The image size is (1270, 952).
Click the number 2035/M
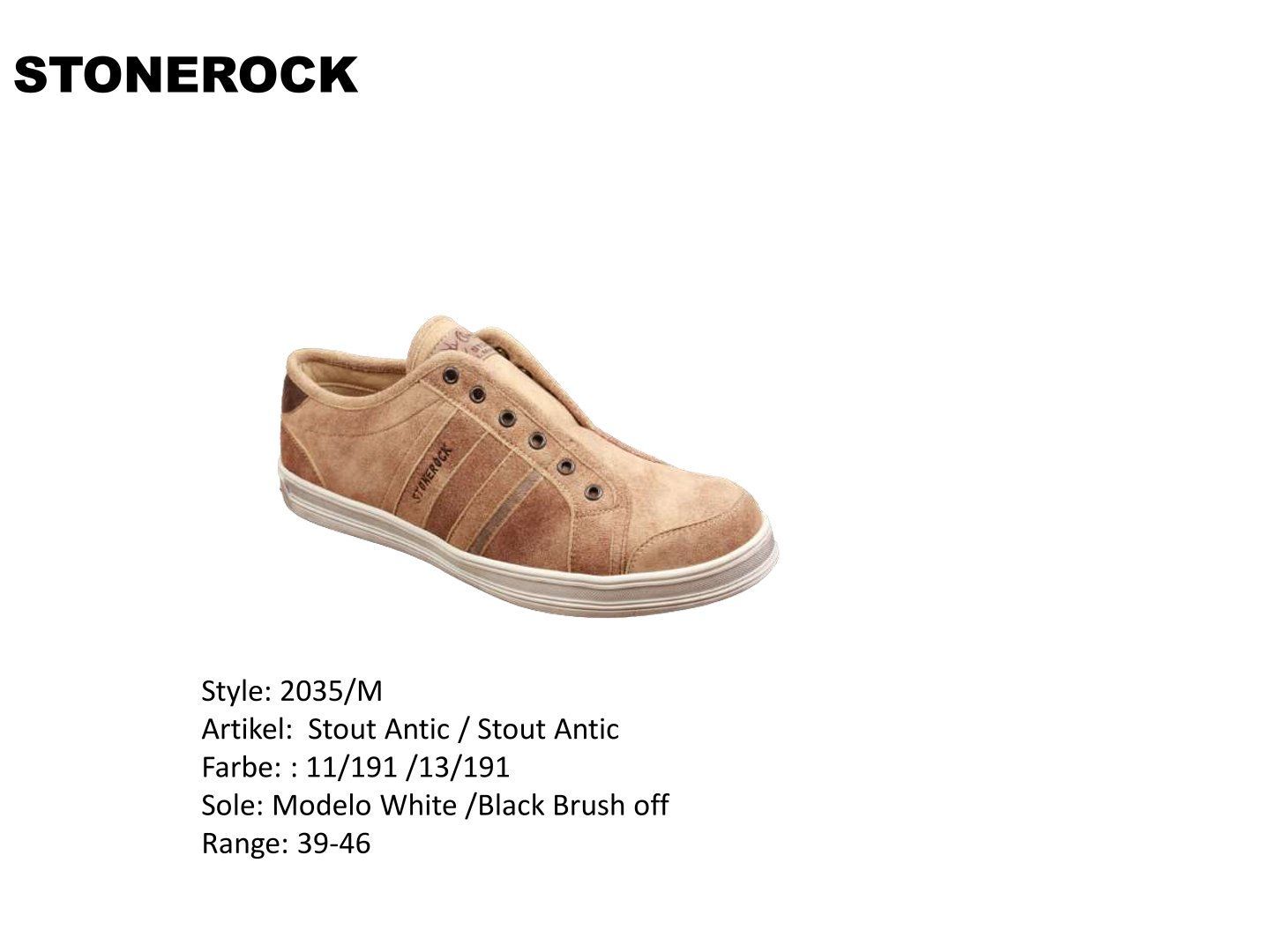[331, 691]
